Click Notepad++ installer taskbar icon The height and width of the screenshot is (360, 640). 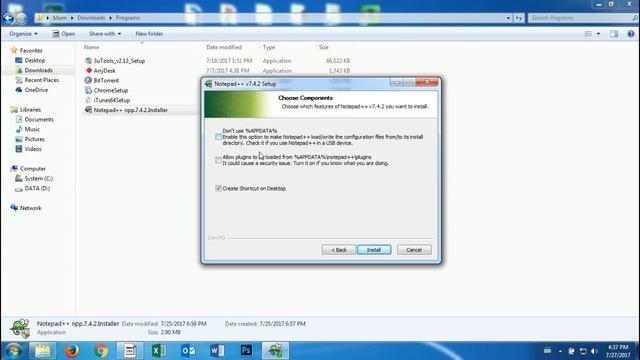click(276, 351)
